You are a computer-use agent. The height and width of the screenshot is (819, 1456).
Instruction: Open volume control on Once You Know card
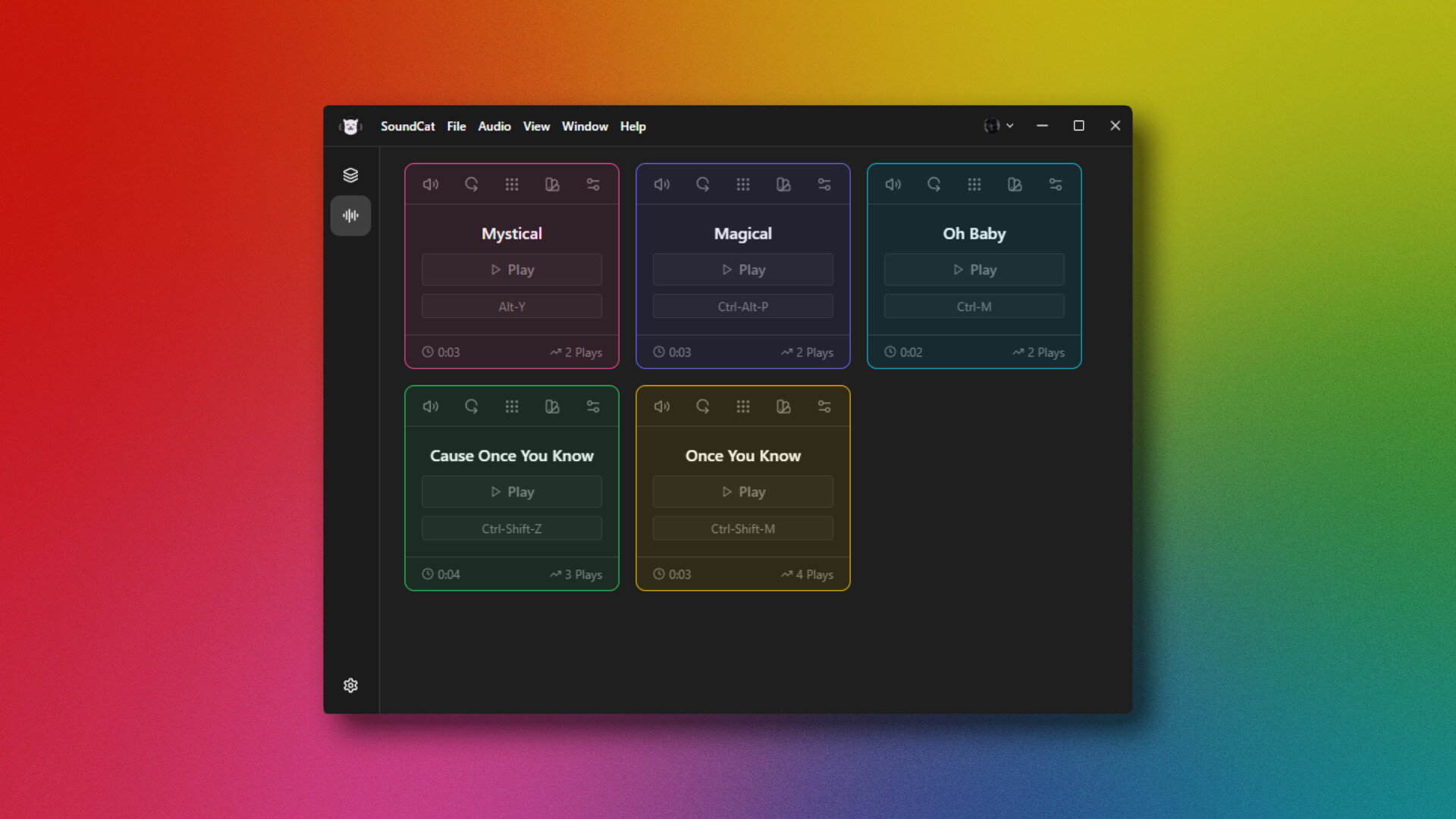662,406
